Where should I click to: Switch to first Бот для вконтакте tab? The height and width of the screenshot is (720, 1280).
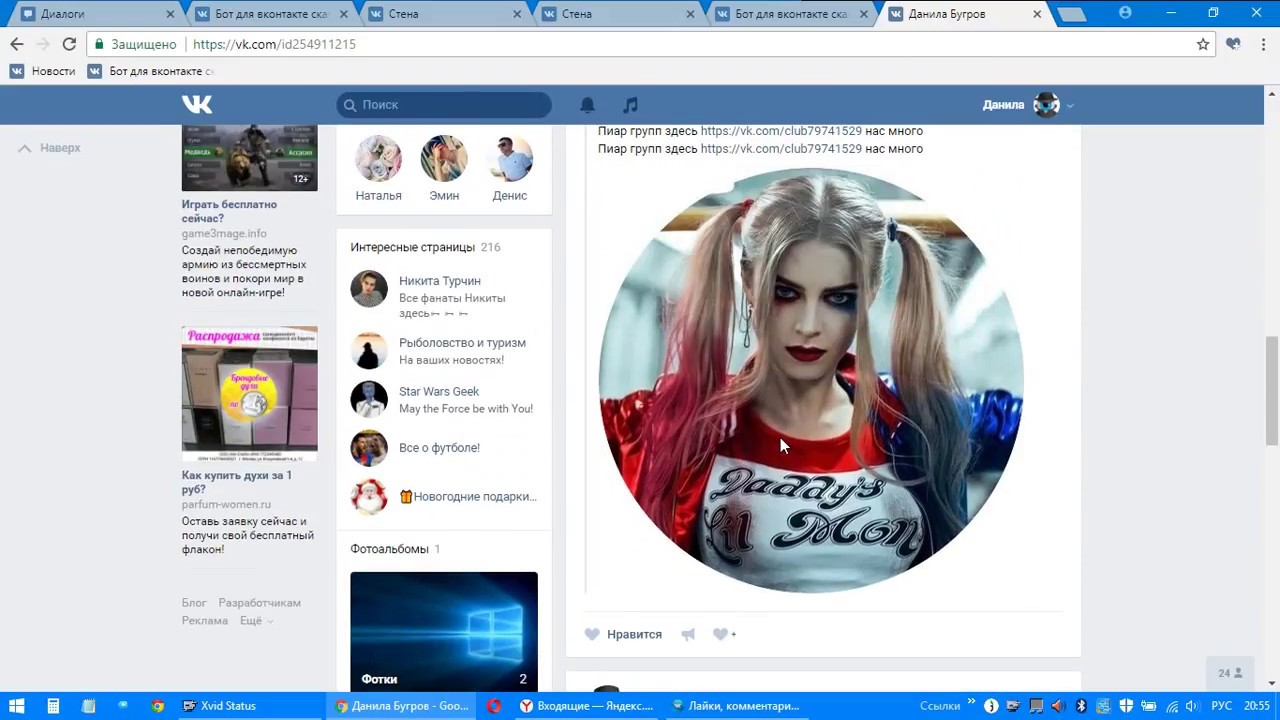[270, 14]
